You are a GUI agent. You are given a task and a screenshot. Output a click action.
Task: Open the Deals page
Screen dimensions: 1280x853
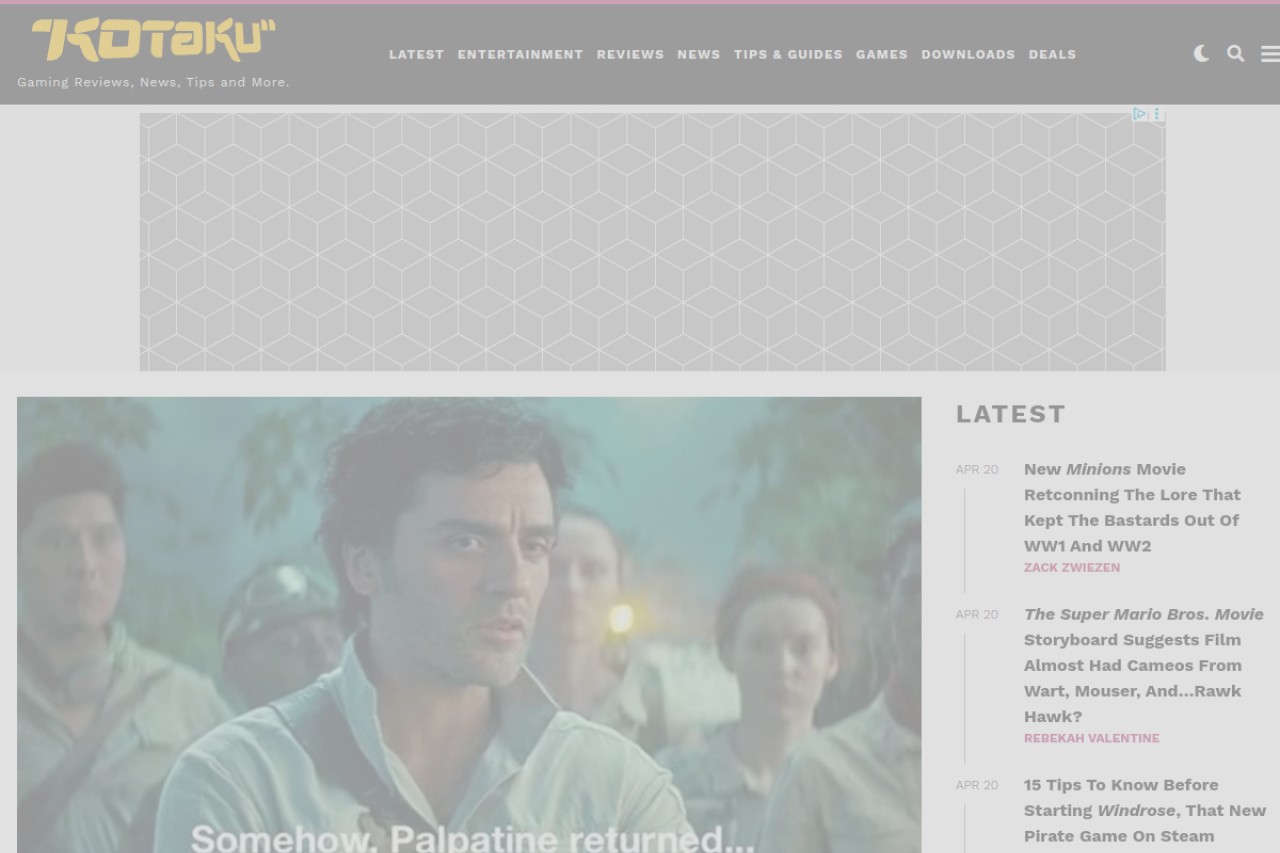1052,54
